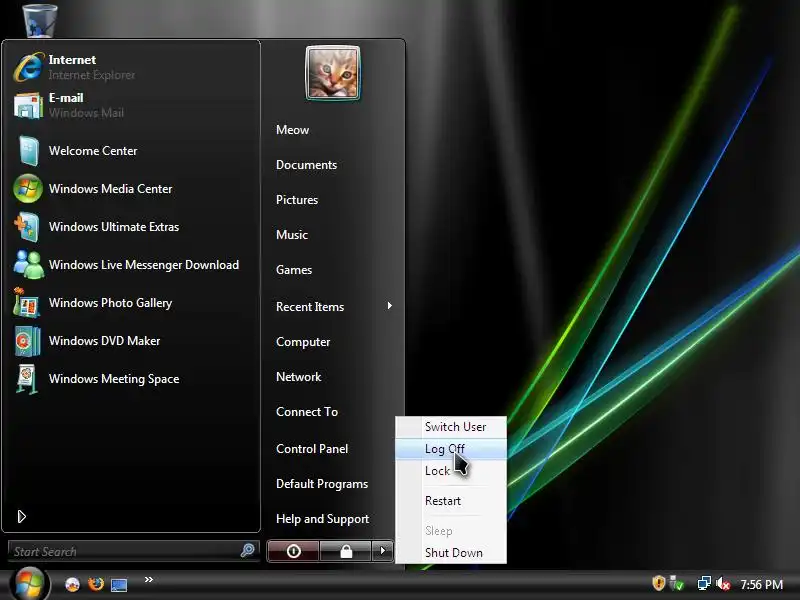The width and height of the screenshot is (800, 600).
Task: Click the first Quick Launch icon
Action: pos(72,584)
